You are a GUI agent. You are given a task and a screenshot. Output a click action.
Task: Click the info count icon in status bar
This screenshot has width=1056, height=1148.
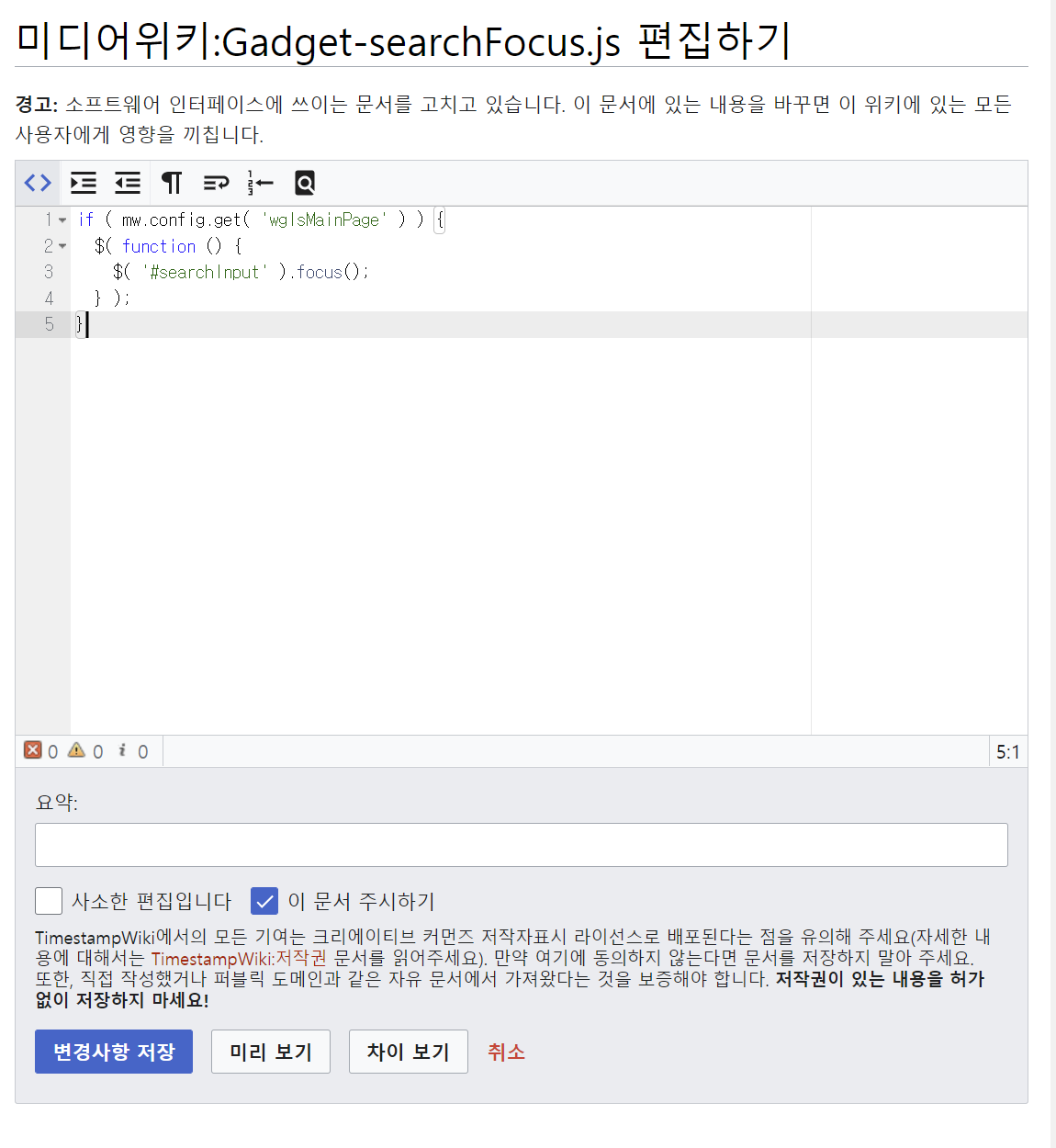122,750
